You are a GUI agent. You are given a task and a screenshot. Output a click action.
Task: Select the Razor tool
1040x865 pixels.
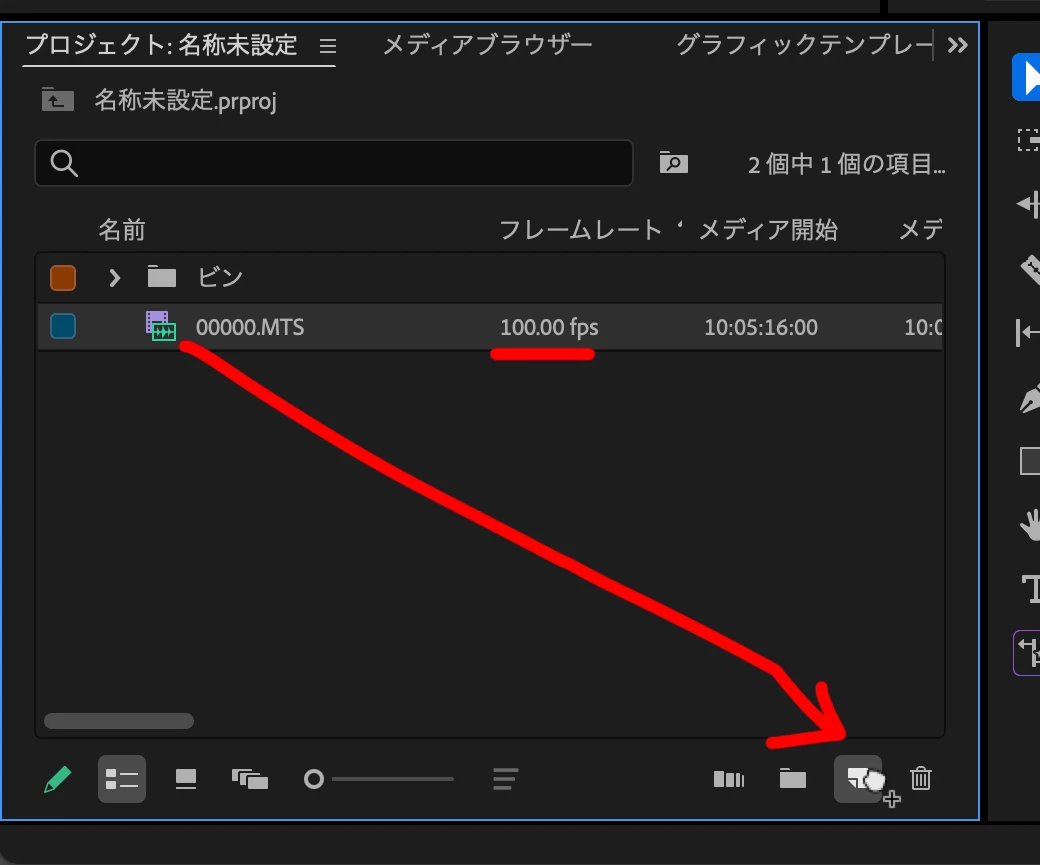tap(1030, 268)
